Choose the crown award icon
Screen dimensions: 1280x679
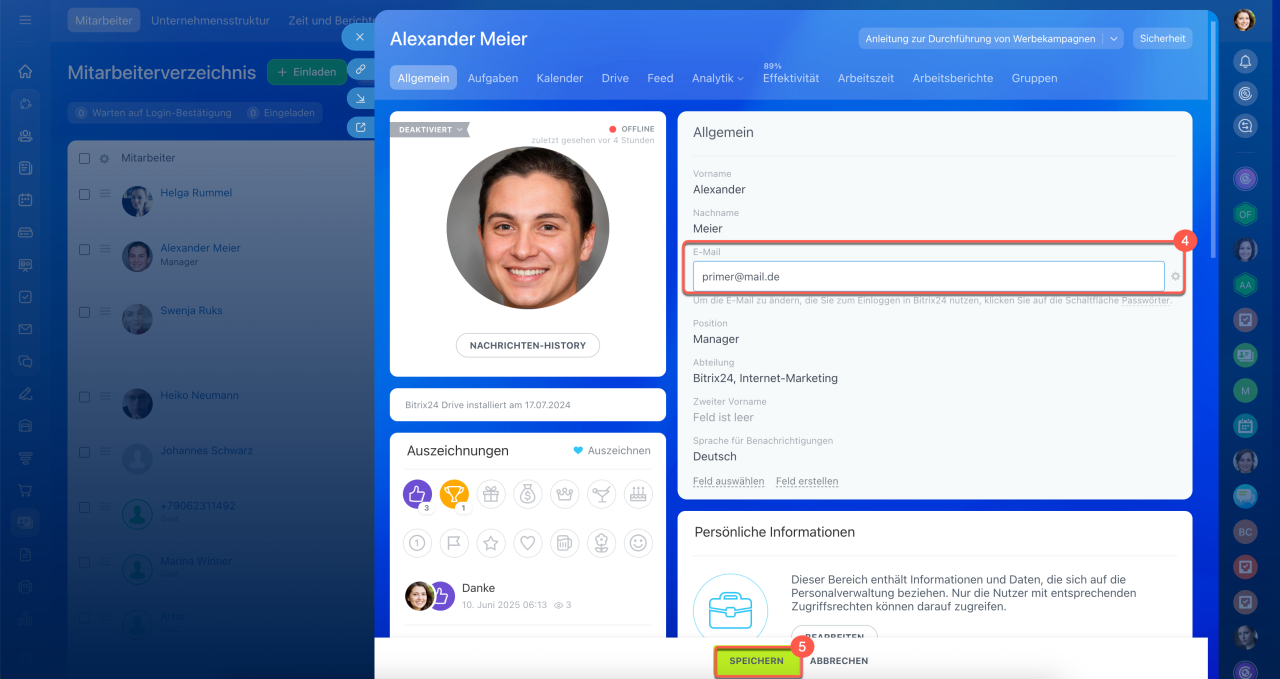pos(564,493)
